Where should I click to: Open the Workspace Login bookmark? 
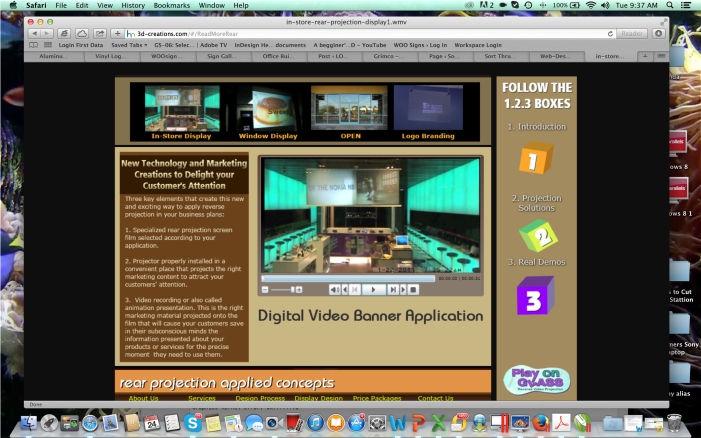(478, 45)
